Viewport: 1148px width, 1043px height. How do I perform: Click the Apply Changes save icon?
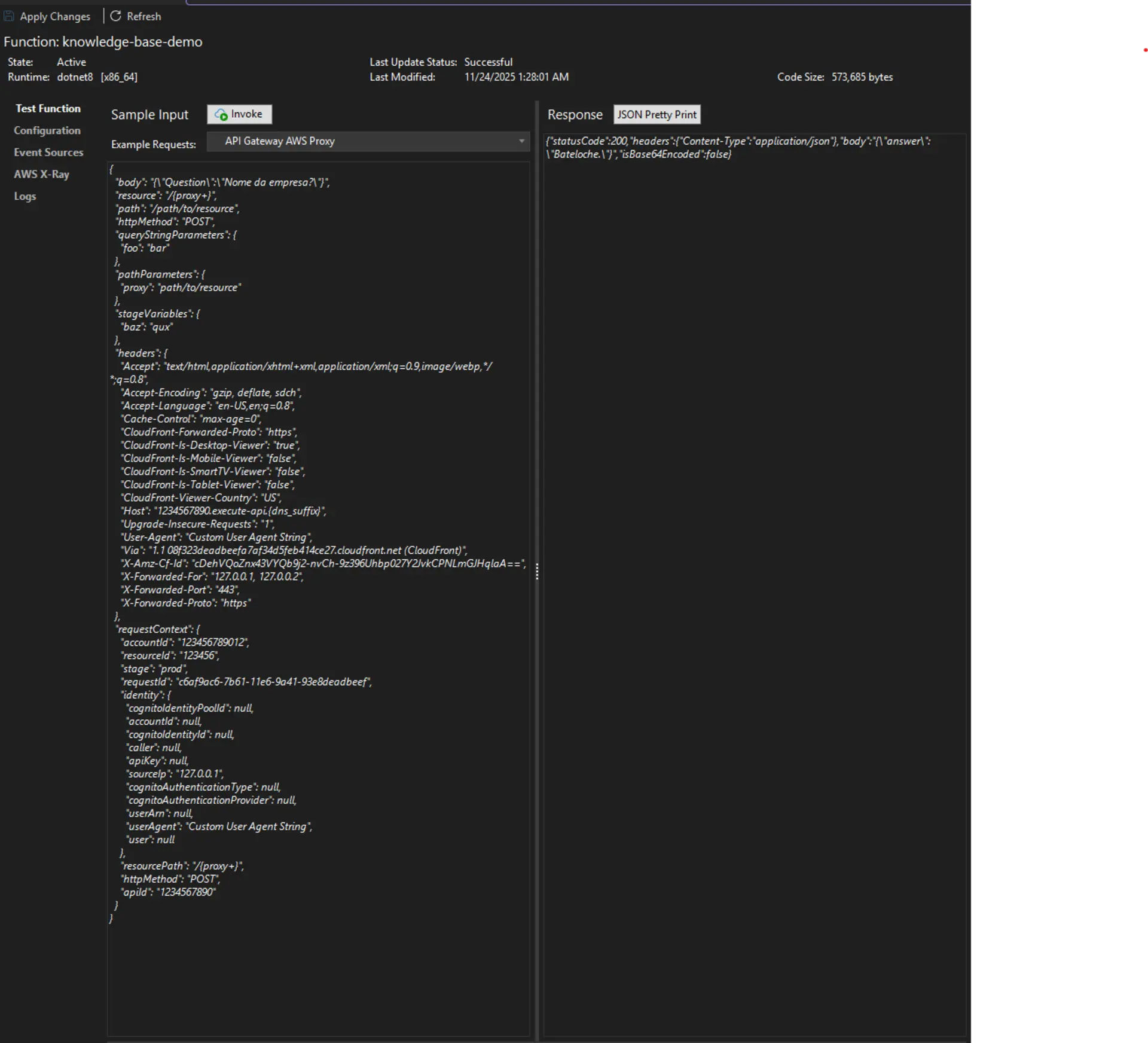point(9,16)
